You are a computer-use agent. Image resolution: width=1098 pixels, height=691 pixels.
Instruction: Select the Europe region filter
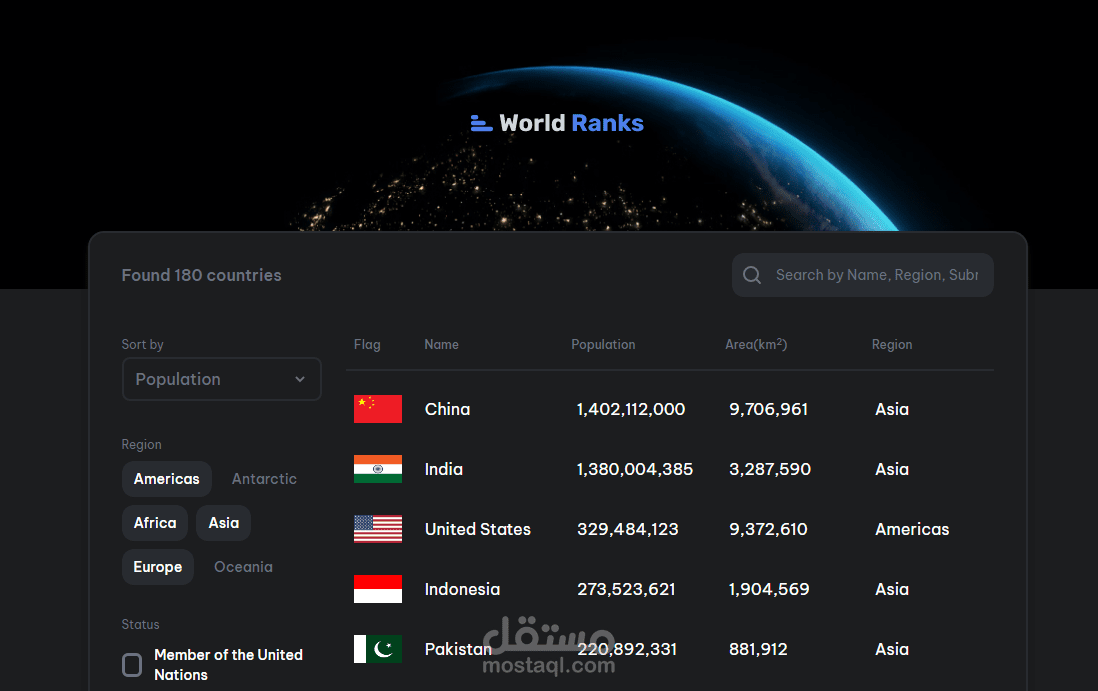coord(157,566)
